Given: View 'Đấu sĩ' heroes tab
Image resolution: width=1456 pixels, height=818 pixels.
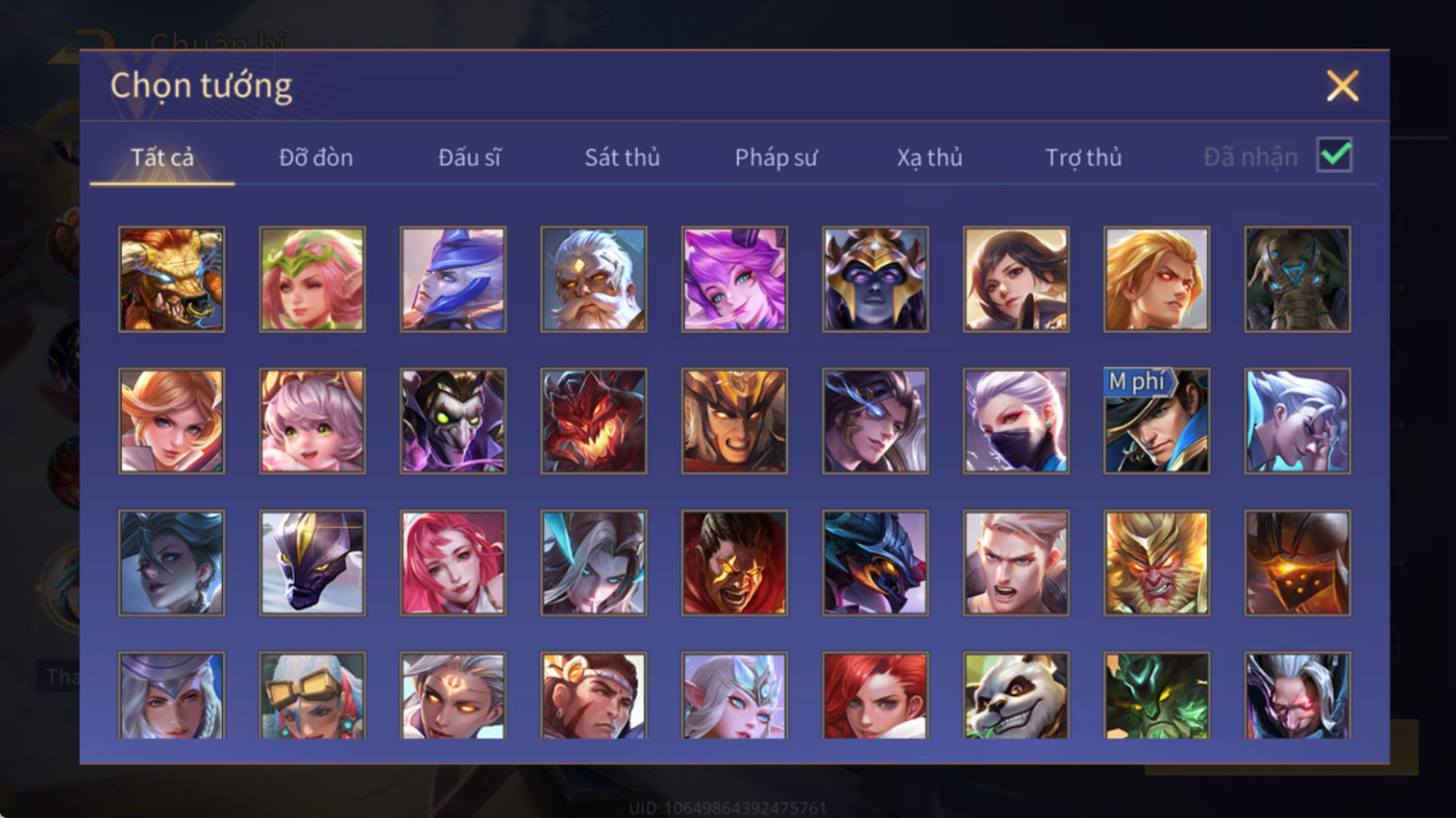Looking at the screenshot, I should pos(470,157).
